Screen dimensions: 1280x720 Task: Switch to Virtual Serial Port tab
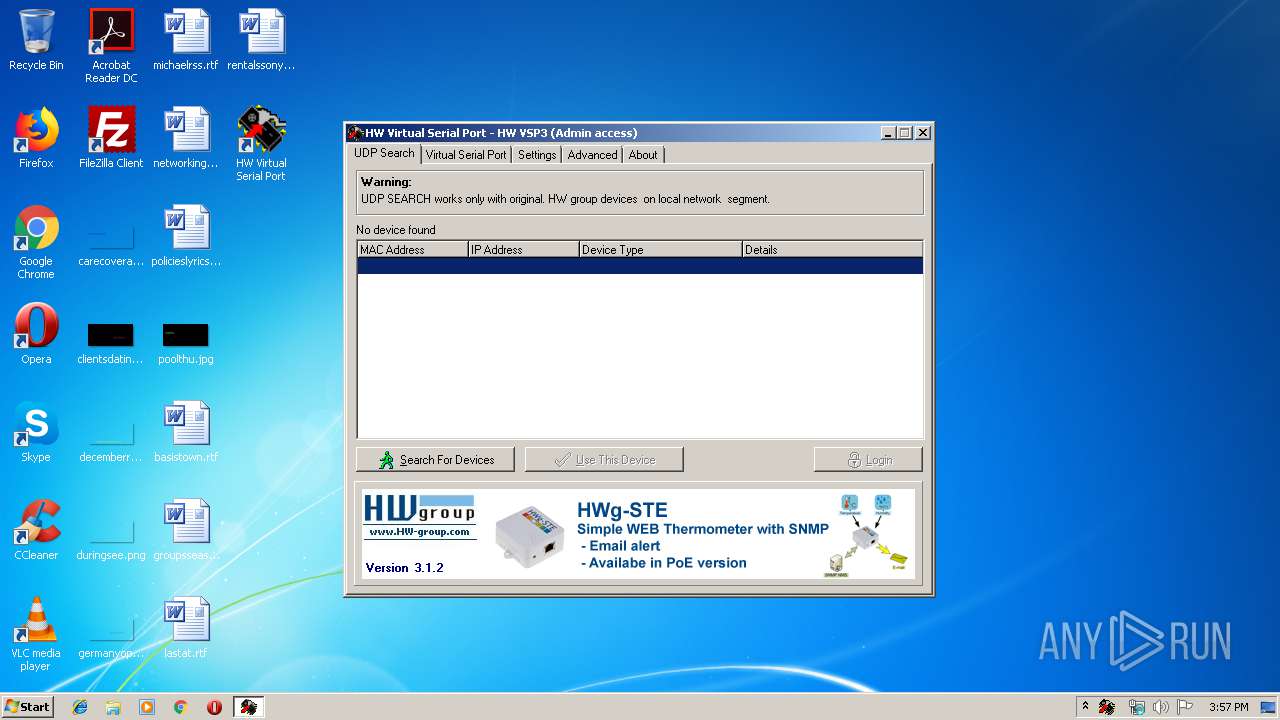pos(466,155)
